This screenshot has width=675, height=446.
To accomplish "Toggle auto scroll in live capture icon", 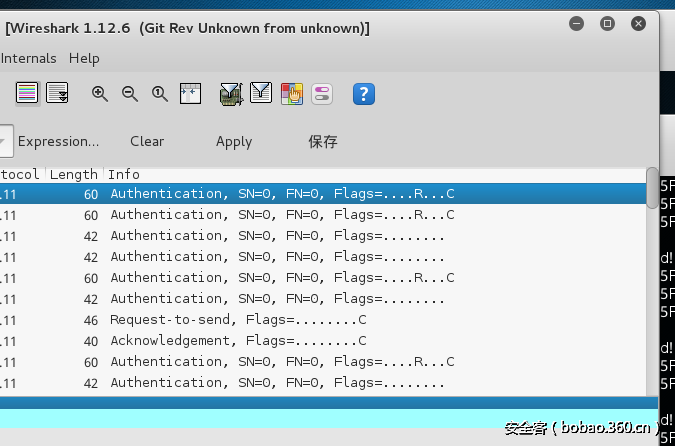I will pyautogui.click(x=57, y=93).
